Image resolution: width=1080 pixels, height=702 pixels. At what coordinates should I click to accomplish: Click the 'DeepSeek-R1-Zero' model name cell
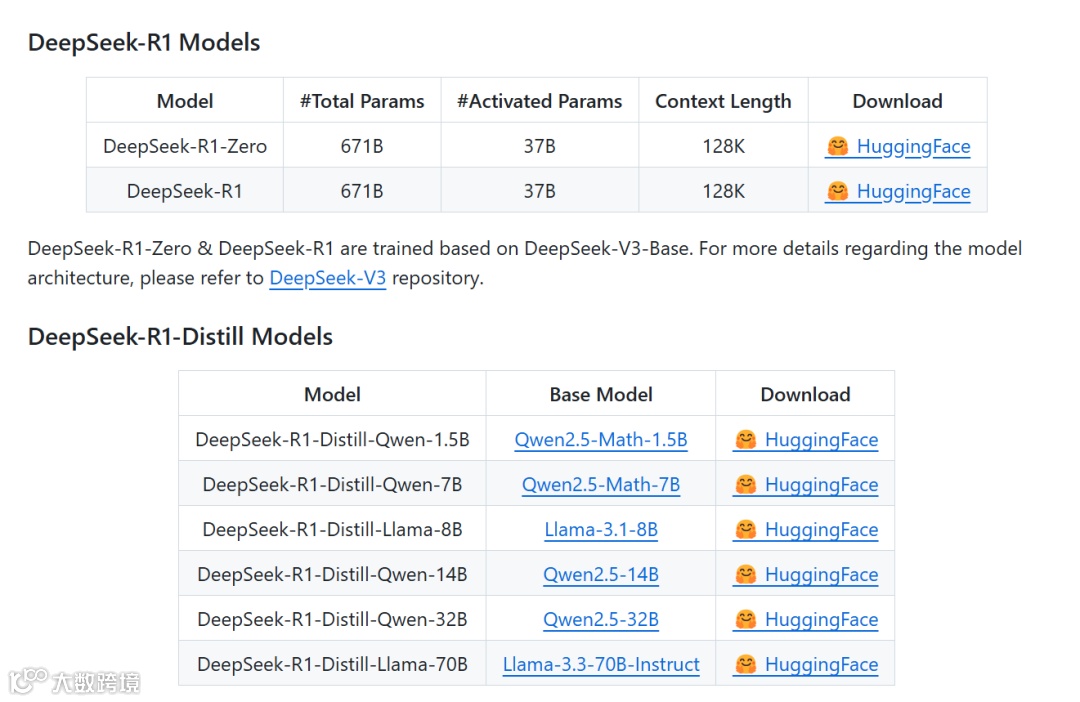(185, 146)
